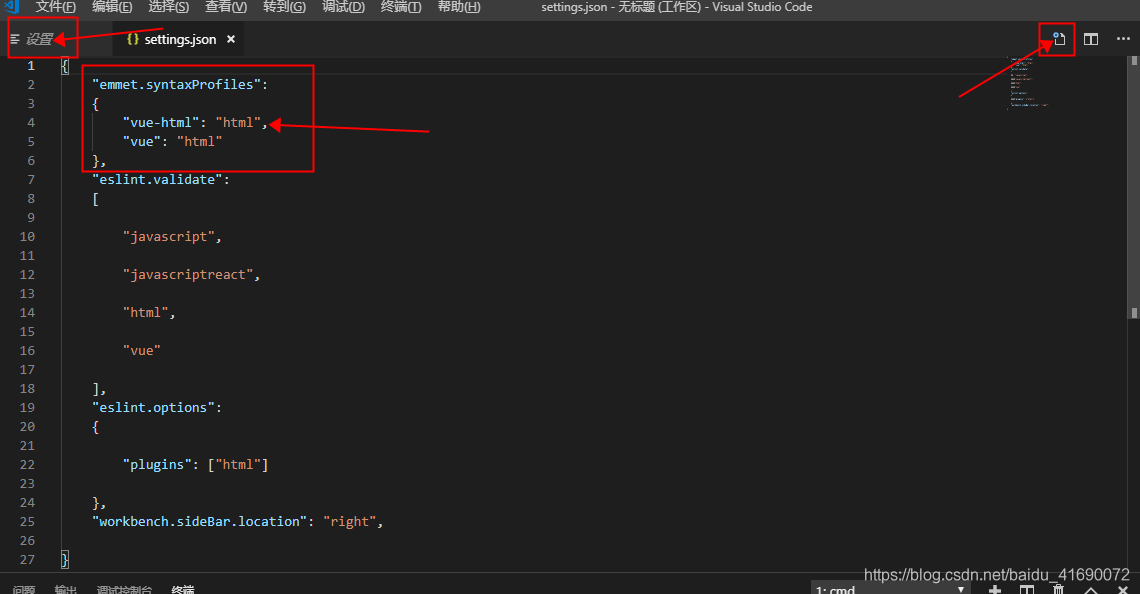
Task: Close the bottom panel
Action: pyautogui.click(x=1123, y=590)
